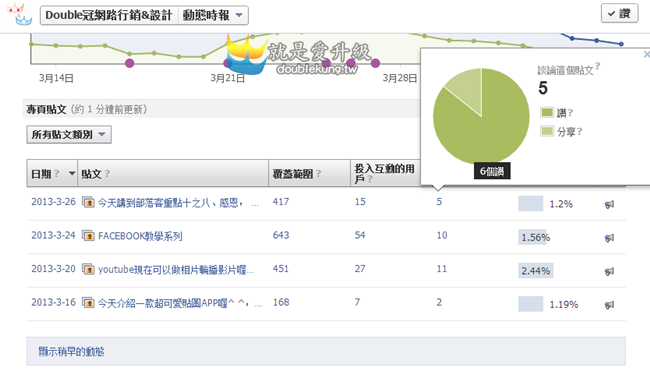Click help mark next to 貼文 header
The width and height of the screenshot is (650, 381).
pyautogui.click(x=107, y=173)
